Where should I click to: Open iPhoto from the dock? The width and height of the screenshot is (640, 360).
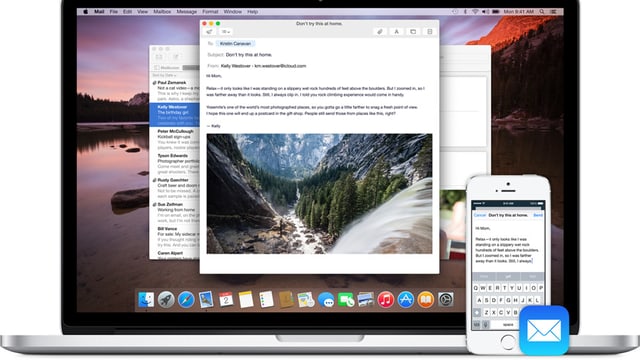pos(366,300)
